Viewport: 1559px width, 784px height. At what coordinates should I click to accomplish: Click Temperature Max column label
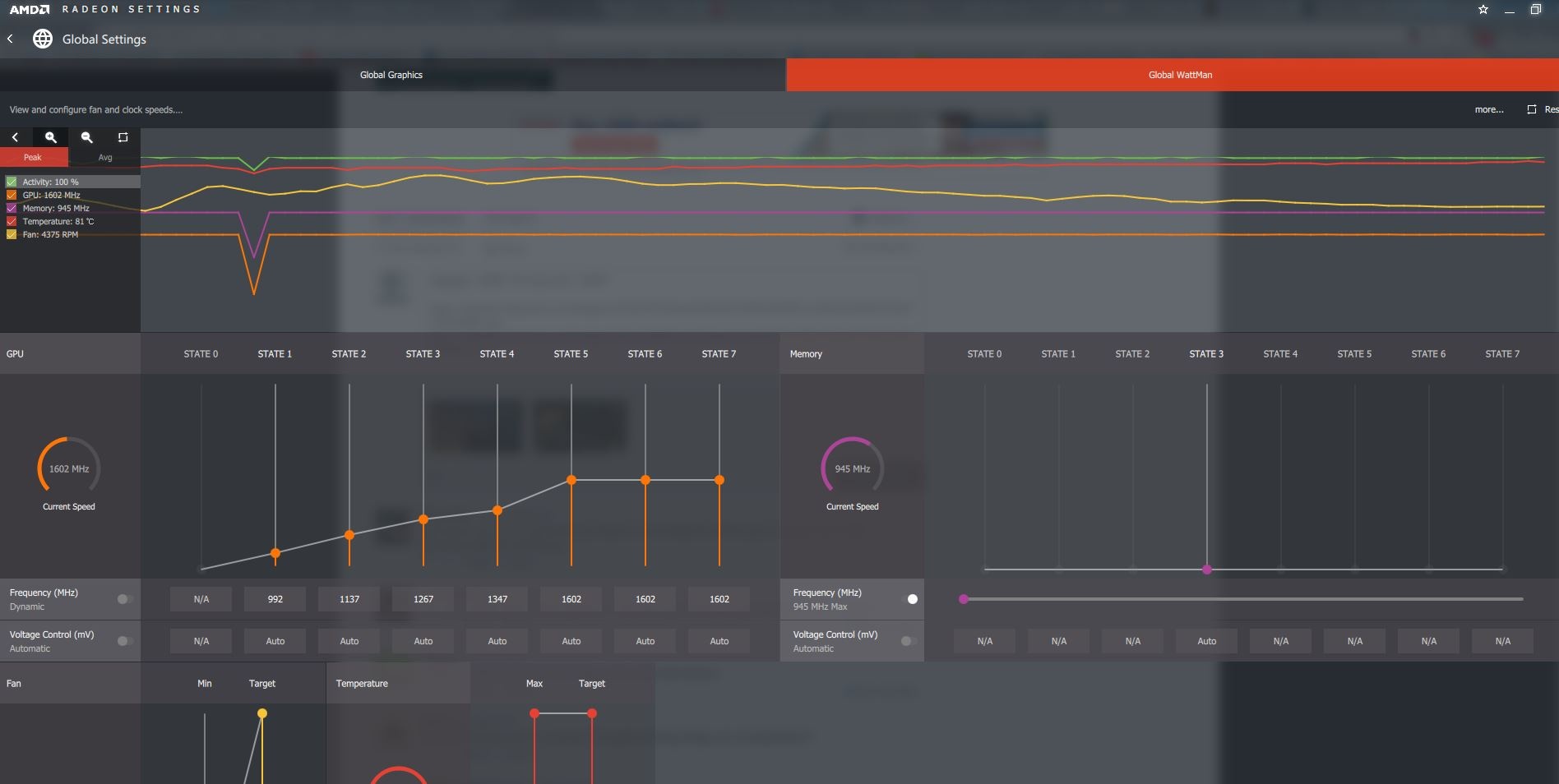pos(534,684)
